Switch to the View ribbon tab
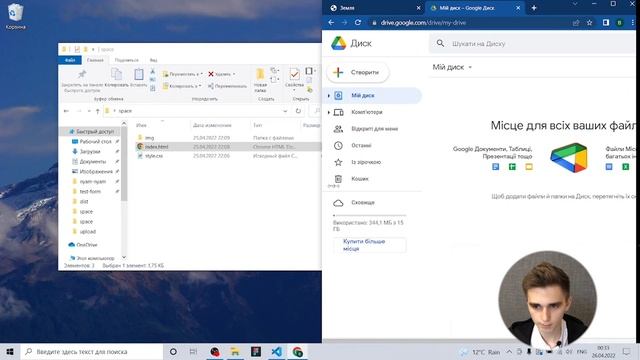 pyautogui.click(x=153, y=60)
